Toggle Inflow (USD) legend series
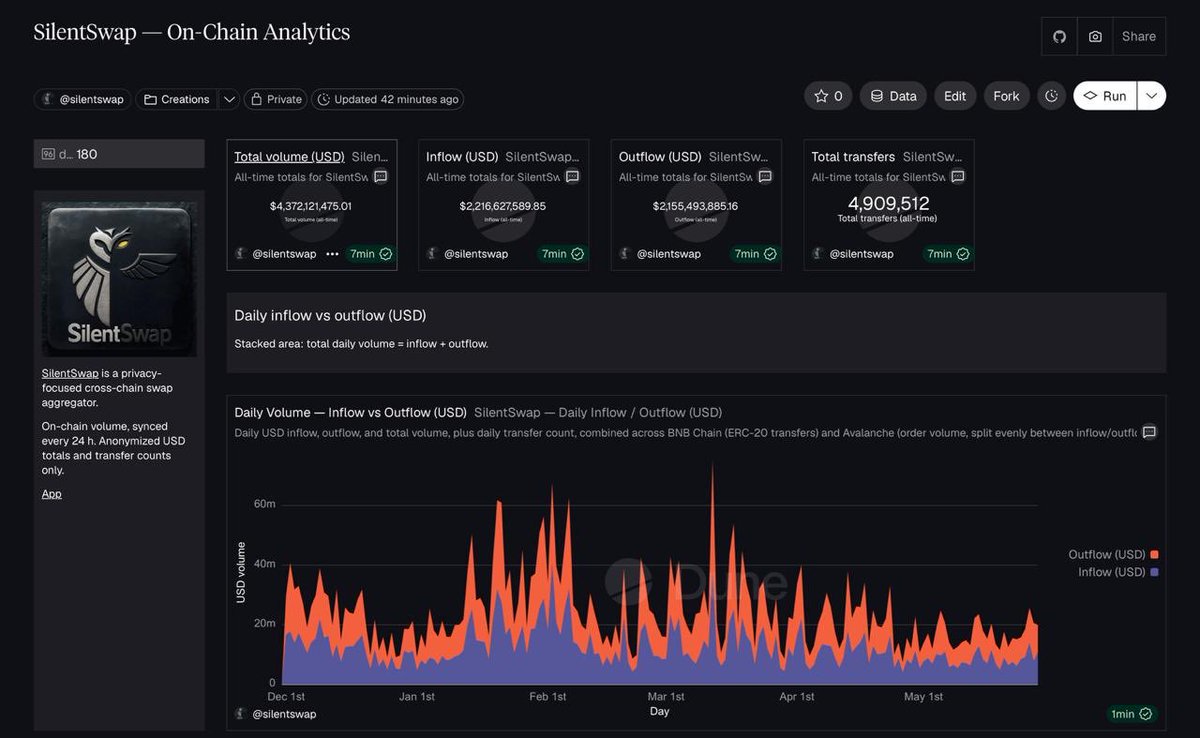 click(x=1118, y=572)
